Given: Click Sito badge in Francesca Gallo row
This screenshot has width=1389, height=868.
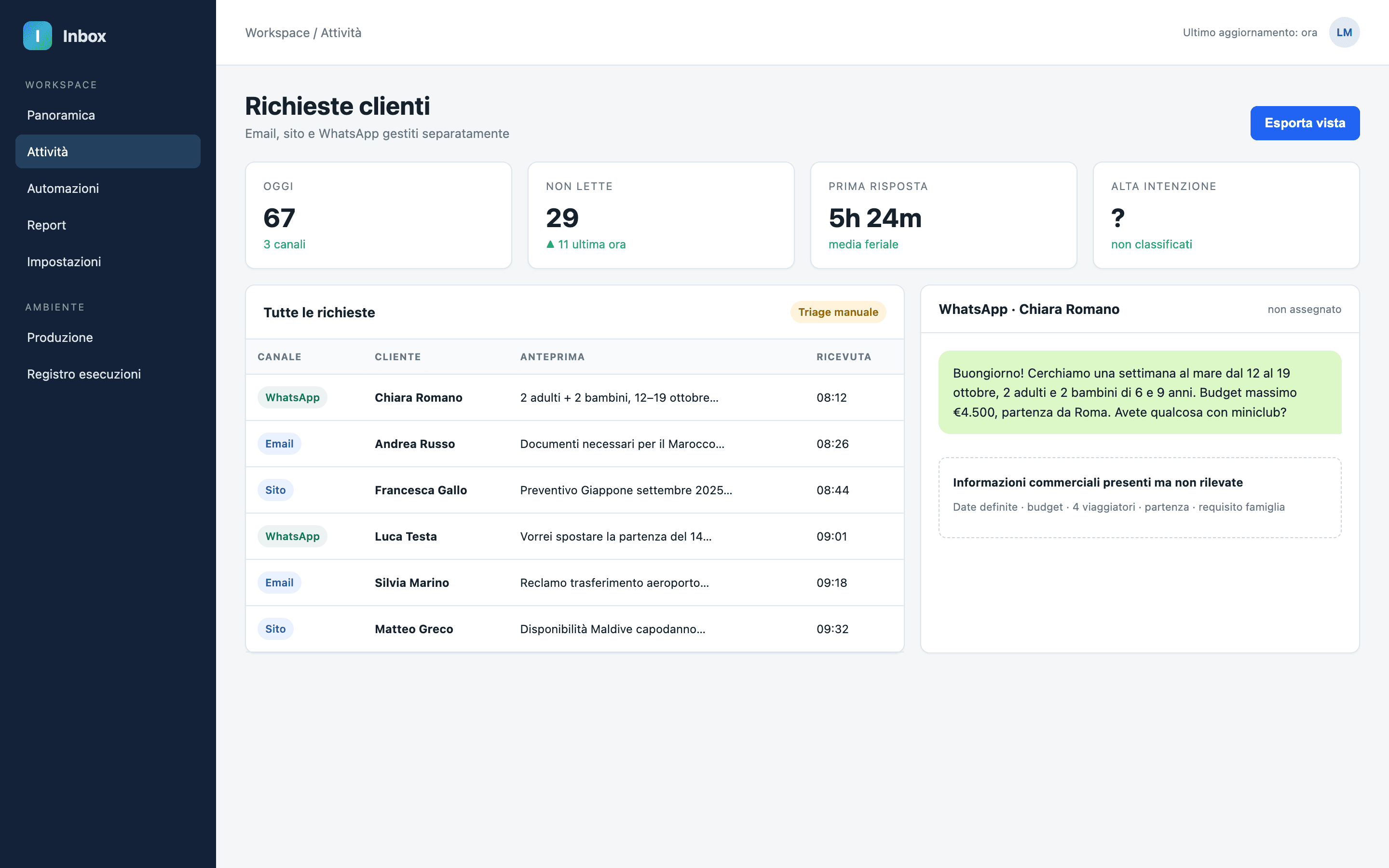Looking at the screenshot, I should point(275,490).
